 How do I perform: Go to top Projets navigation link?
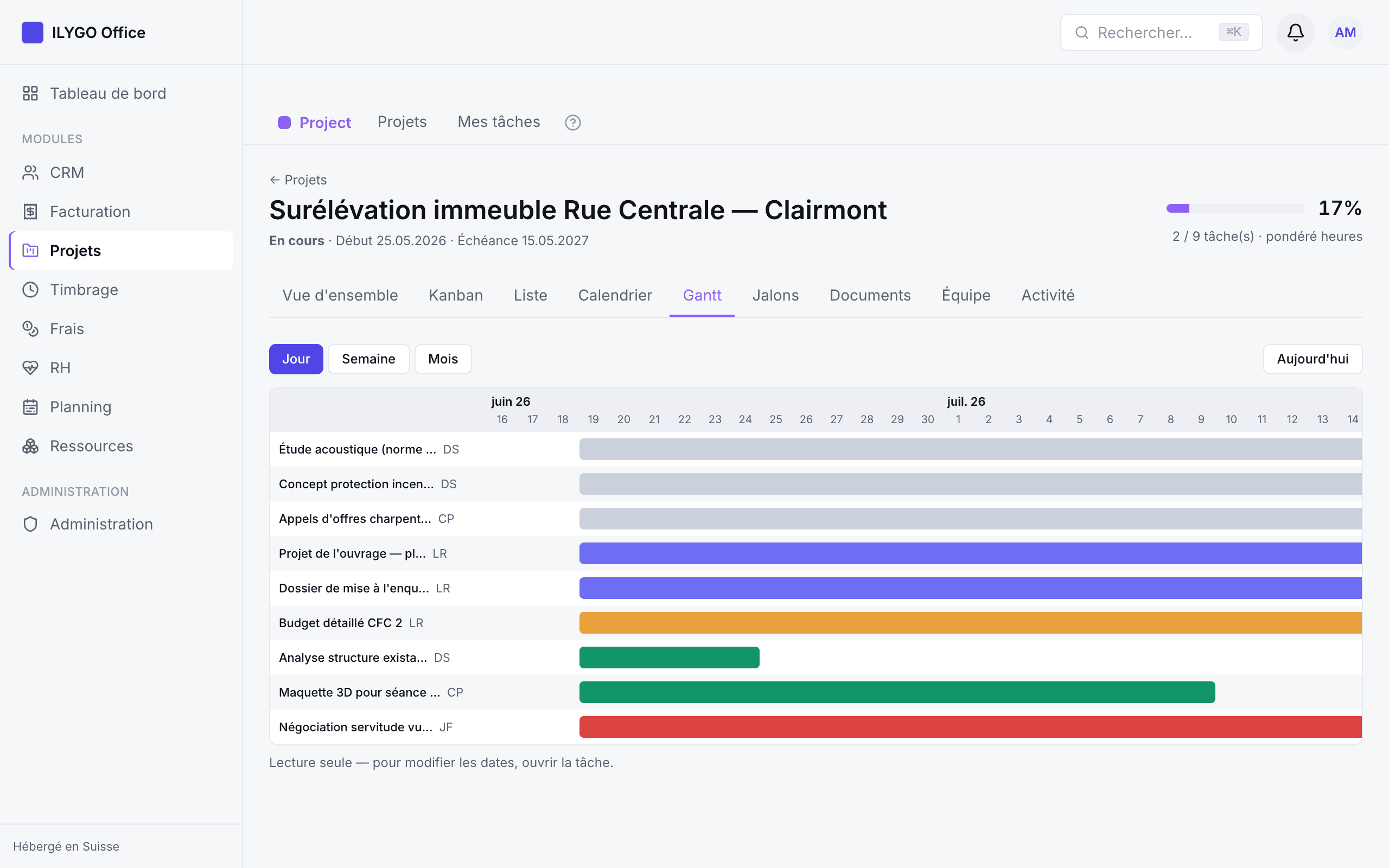coord(402,122)
